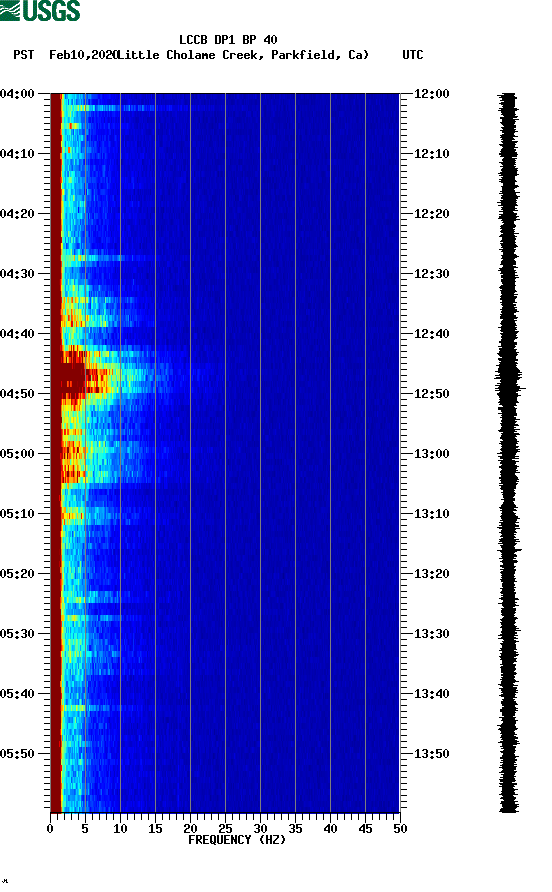Click the 'Little Cholame Creek, Parkfield, Ca' location text
The height and width of the screenshot is (892, 552).
tap(242, 55)
